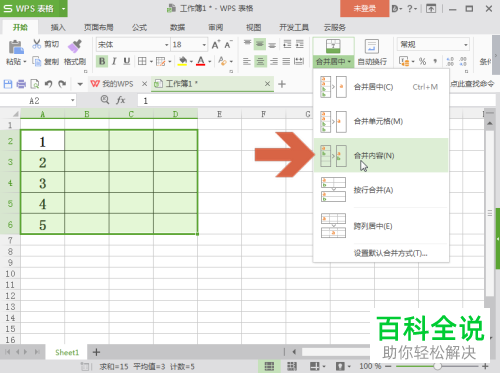Click the 自动换行 wrap text button
The image size is (500, 373).
[x=372, y=52]
